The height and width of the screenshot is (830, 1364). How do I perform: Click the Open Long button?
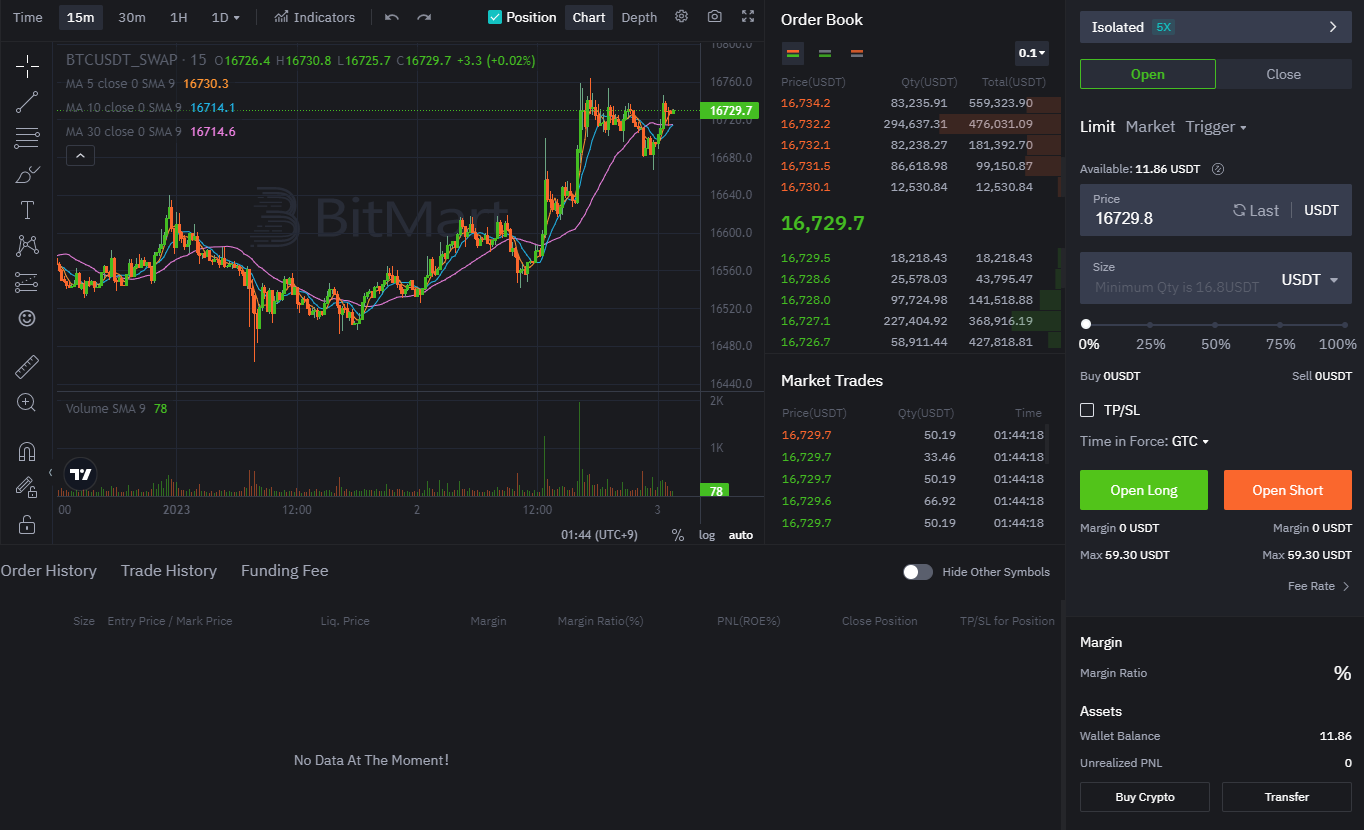coord(1144,490)
